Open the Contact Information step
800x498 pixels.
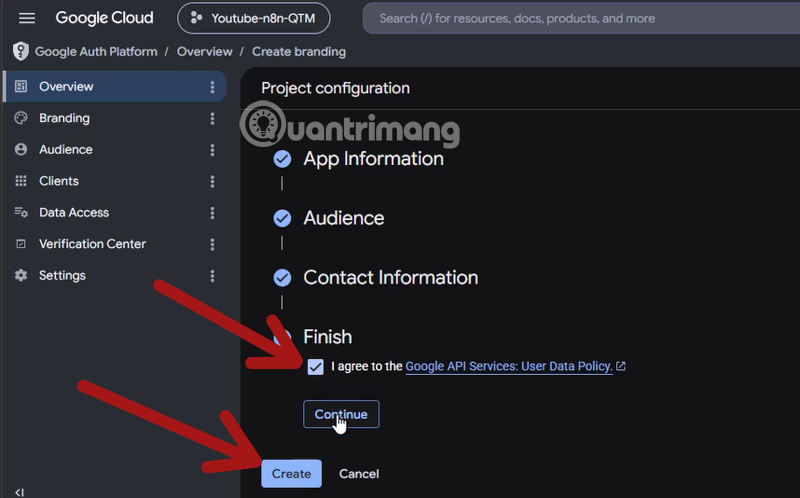391,278
